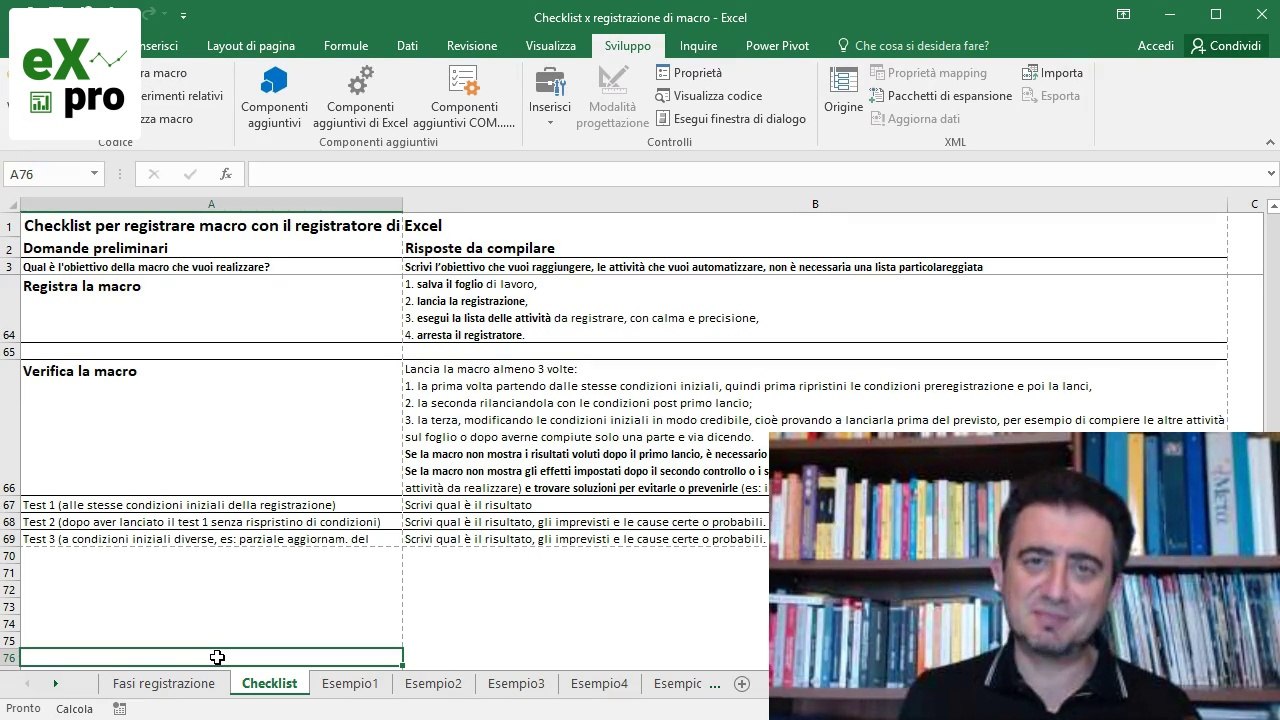The image size is (1280, 720).
Task: Click cell 'Domande preliminari'
Action: coord(211,248)
